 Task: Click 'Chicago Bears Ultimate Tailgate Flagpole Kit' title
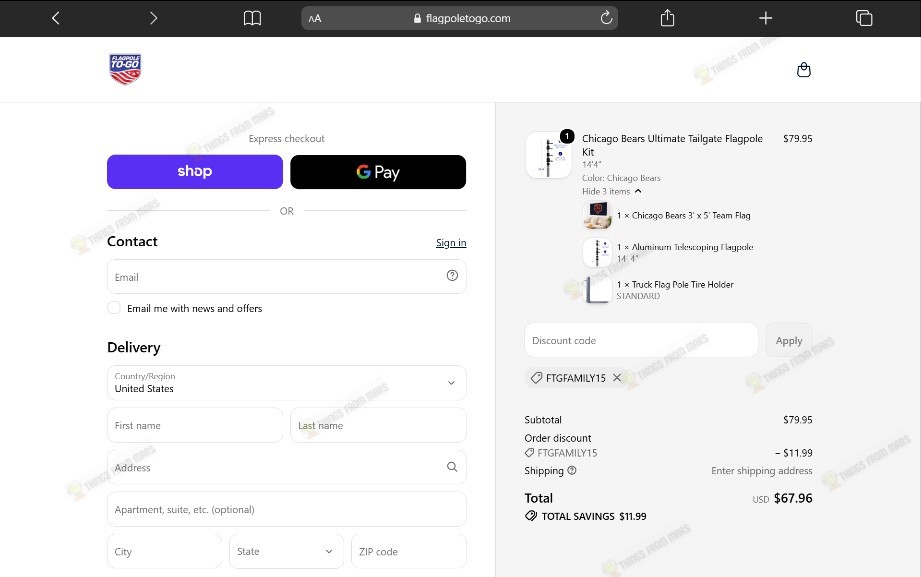tap(672, 145)
